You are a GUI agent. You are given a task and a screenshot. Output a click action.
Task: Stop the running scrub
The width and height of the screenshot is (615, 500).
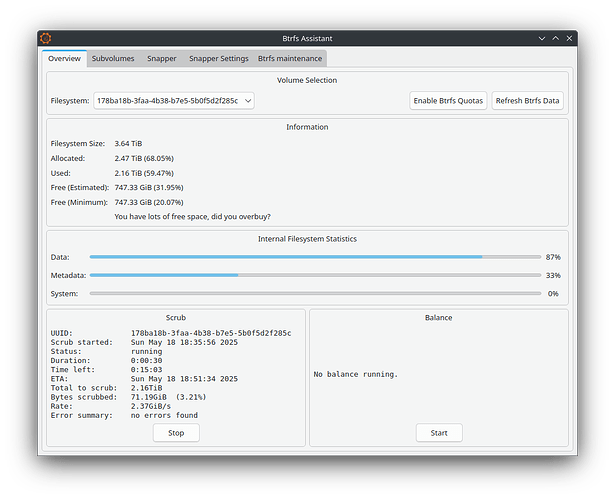(x=176, y=433)
